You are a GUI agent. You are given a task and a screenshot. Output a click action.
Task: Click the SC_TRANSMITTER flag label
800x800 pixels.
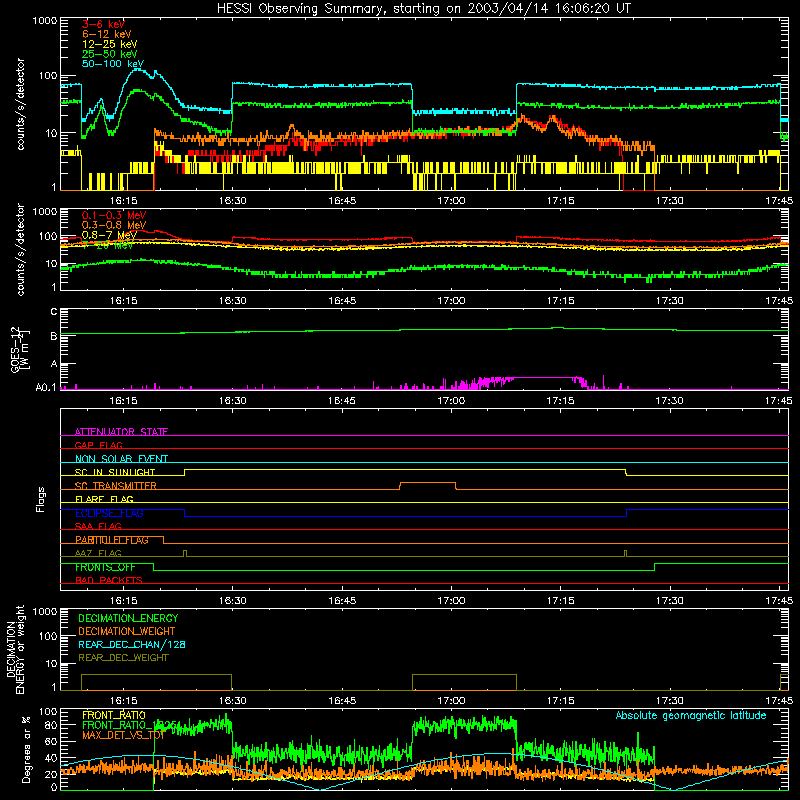tap(116, 485)
